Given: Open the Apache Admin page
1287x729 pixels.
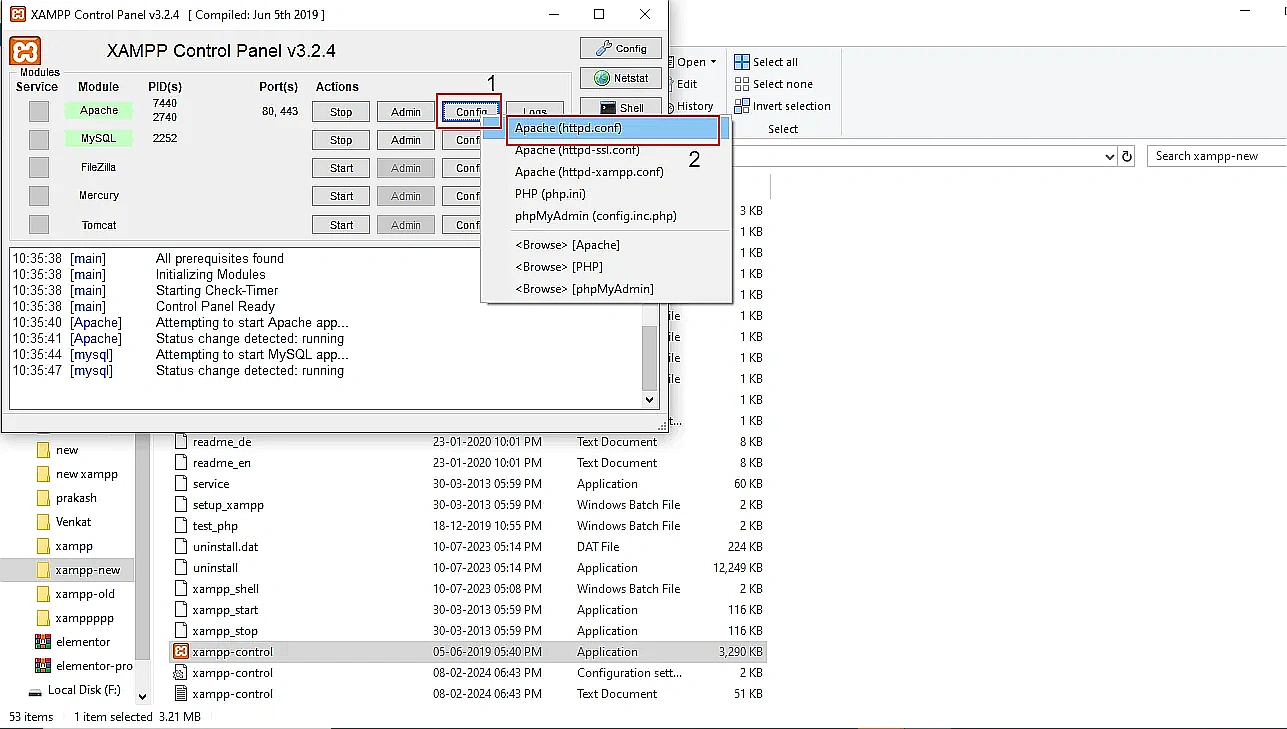Looking at the screenshot, I should coord(405,112).
